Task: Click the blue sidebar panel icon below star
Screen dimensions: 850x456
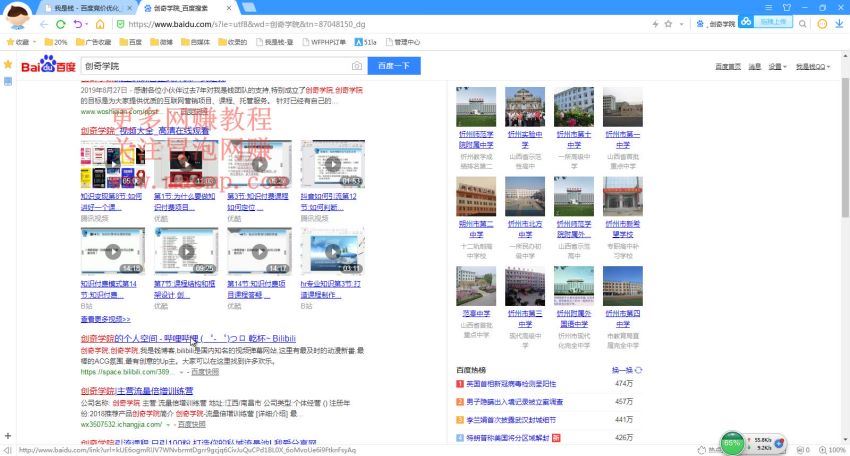Action: pos(8,81)
